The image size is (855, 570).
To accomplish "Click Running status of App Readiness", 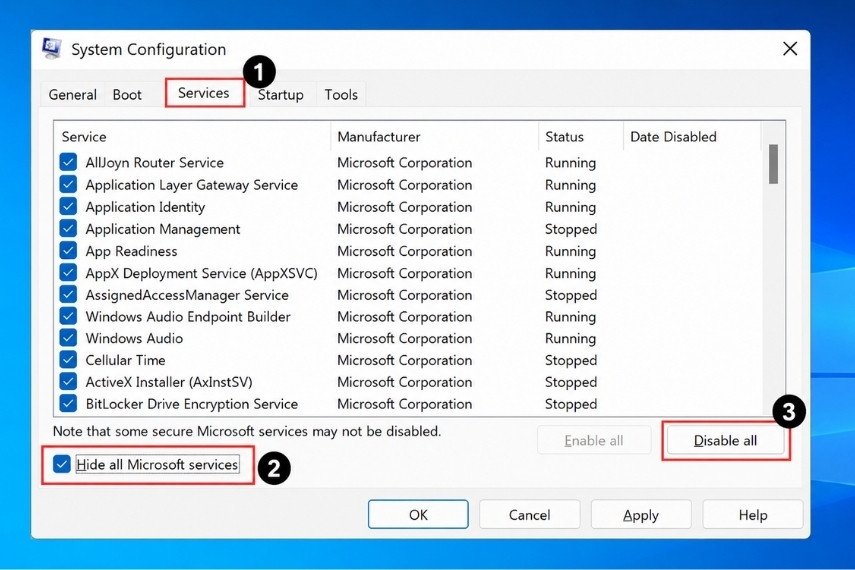I will point(570,251).
